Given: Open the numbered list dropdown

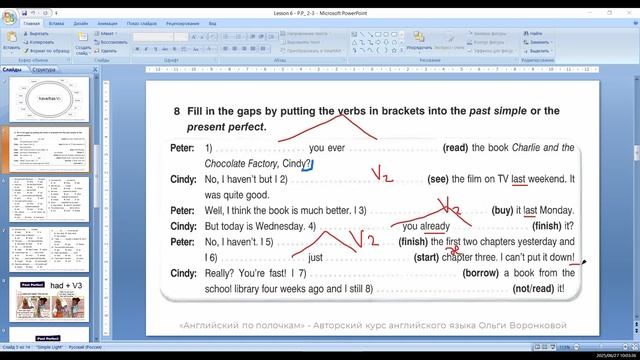Looking at the screenshot, I should [x=240, y=37].
